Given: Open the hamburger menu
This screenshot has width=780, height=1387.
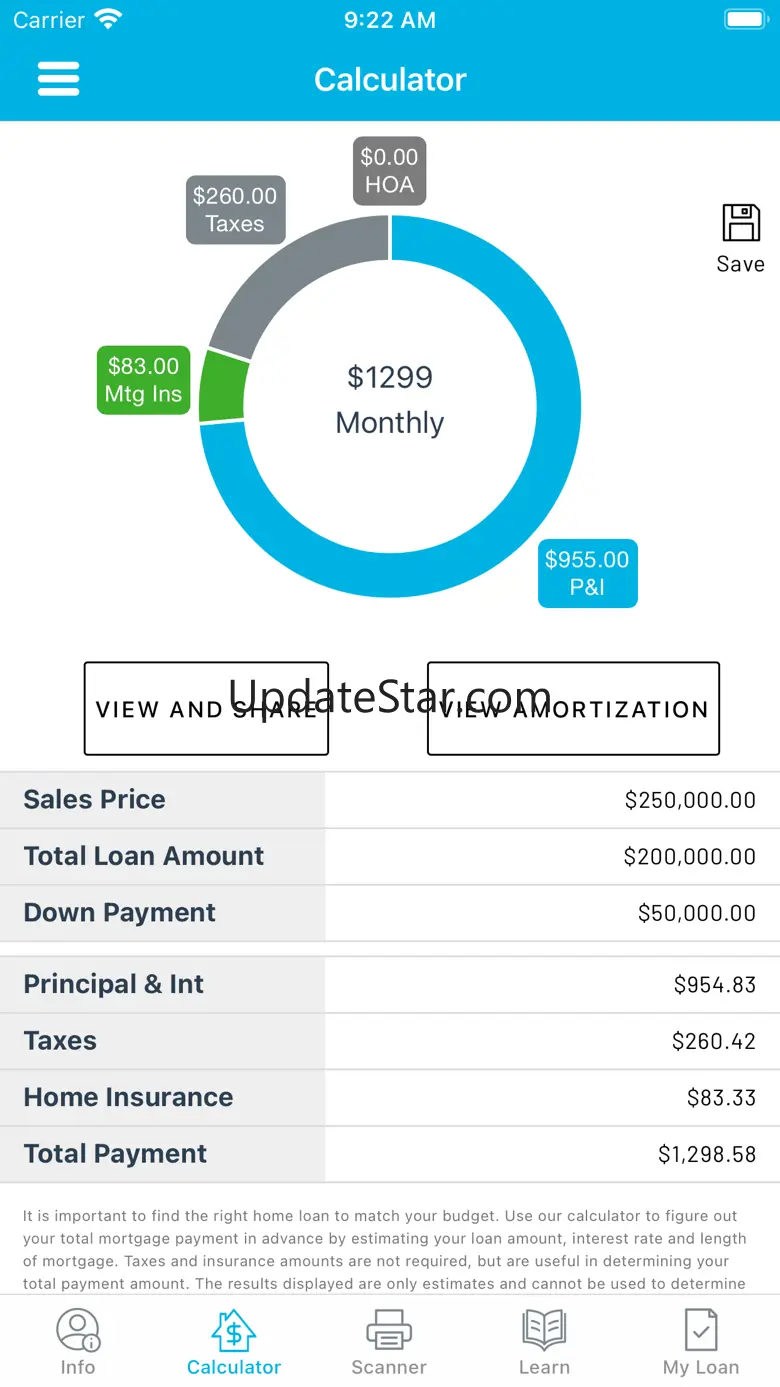Looking at the screenshot, I should (x=58, y=79).
